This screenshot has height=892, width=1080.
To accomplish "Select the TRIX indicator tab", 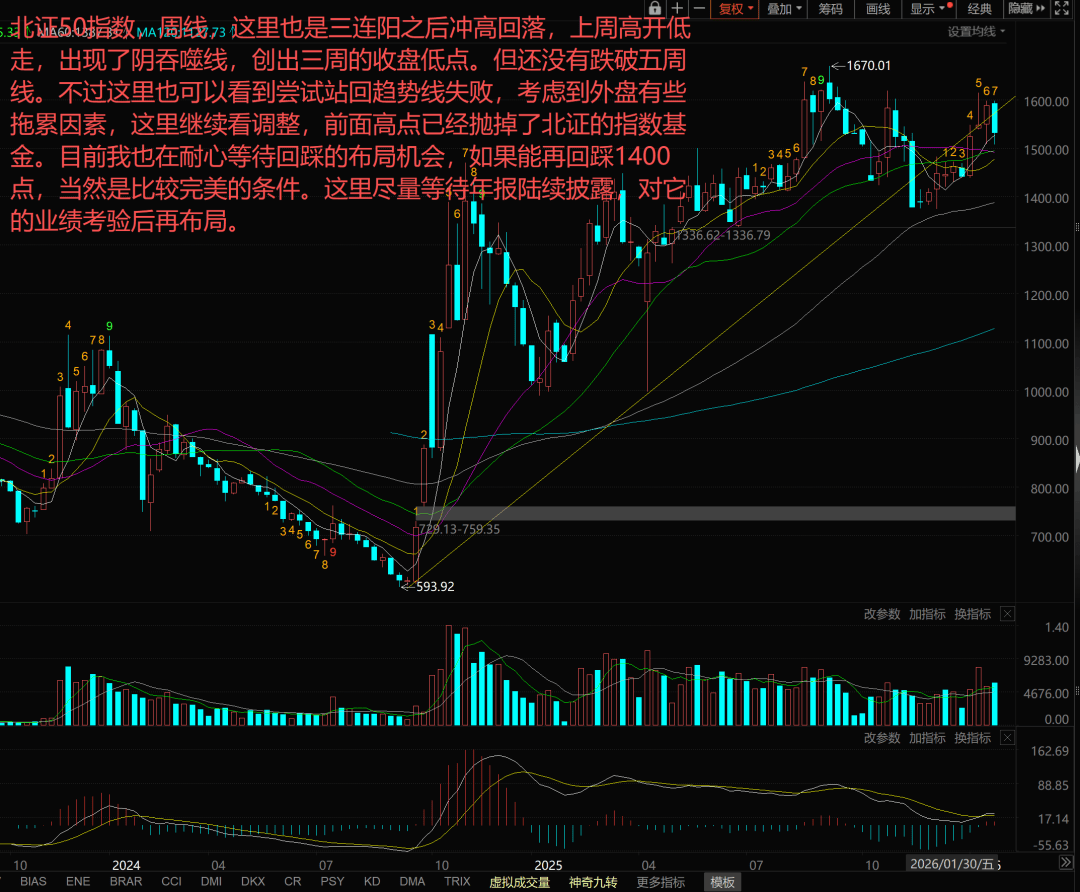I will click(457, 882).
